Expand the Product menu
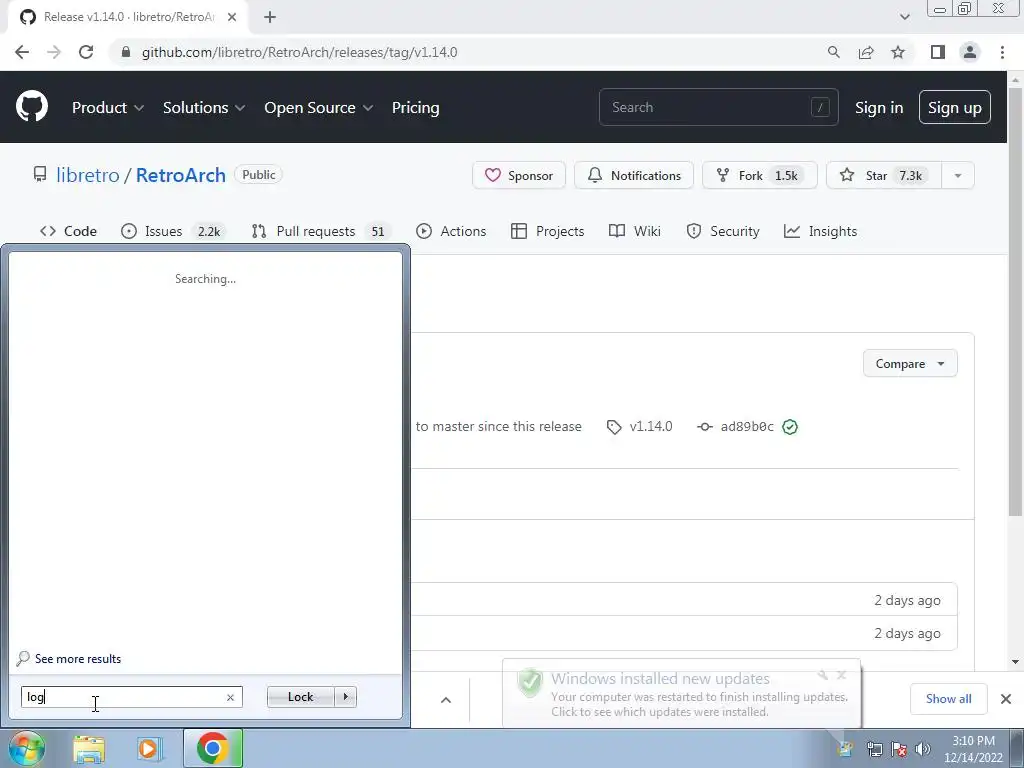Image resolution: width=1024 pixels, height=768 pixels. tap(107, 108)
